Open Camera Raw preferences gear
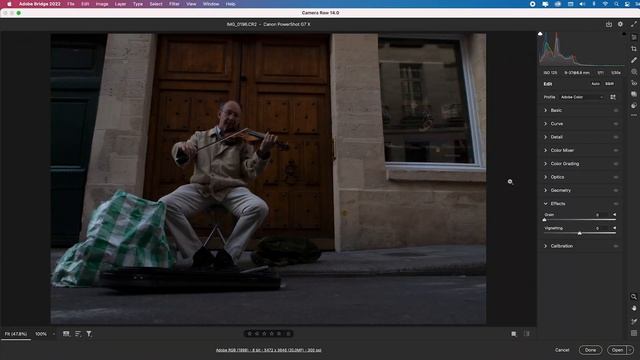Screen dimensions: 640x360 tap(620, 24)
